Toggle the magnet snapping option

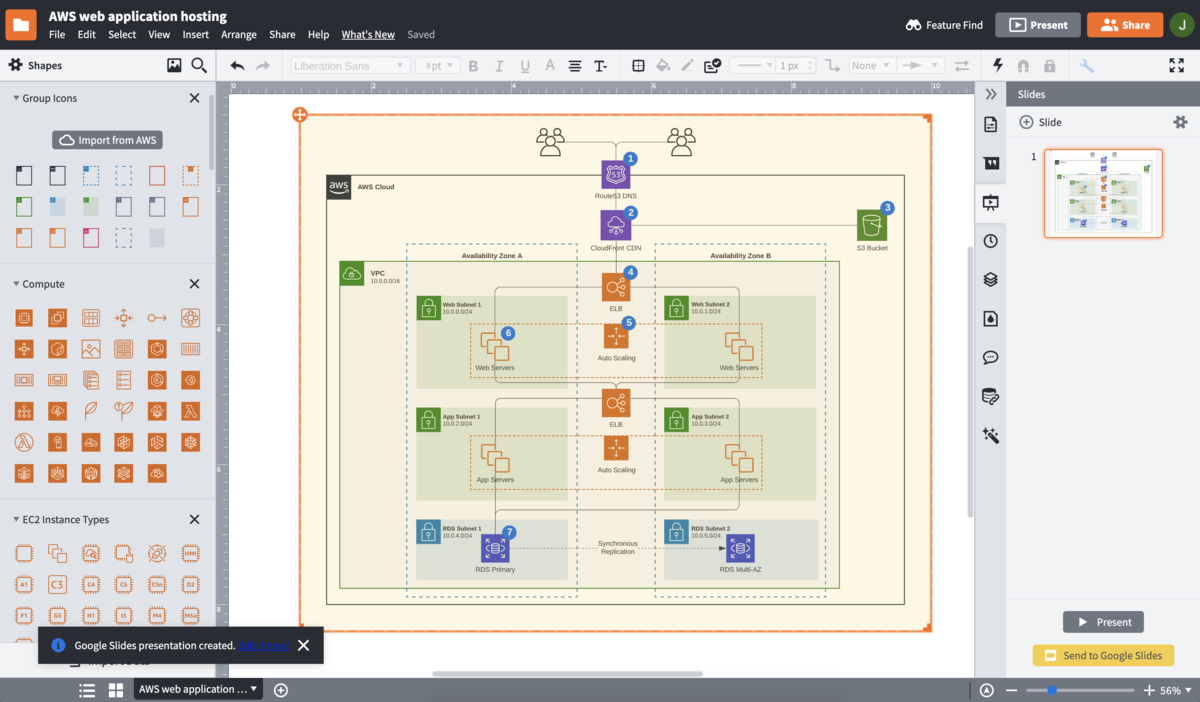tap(1023, 66)
